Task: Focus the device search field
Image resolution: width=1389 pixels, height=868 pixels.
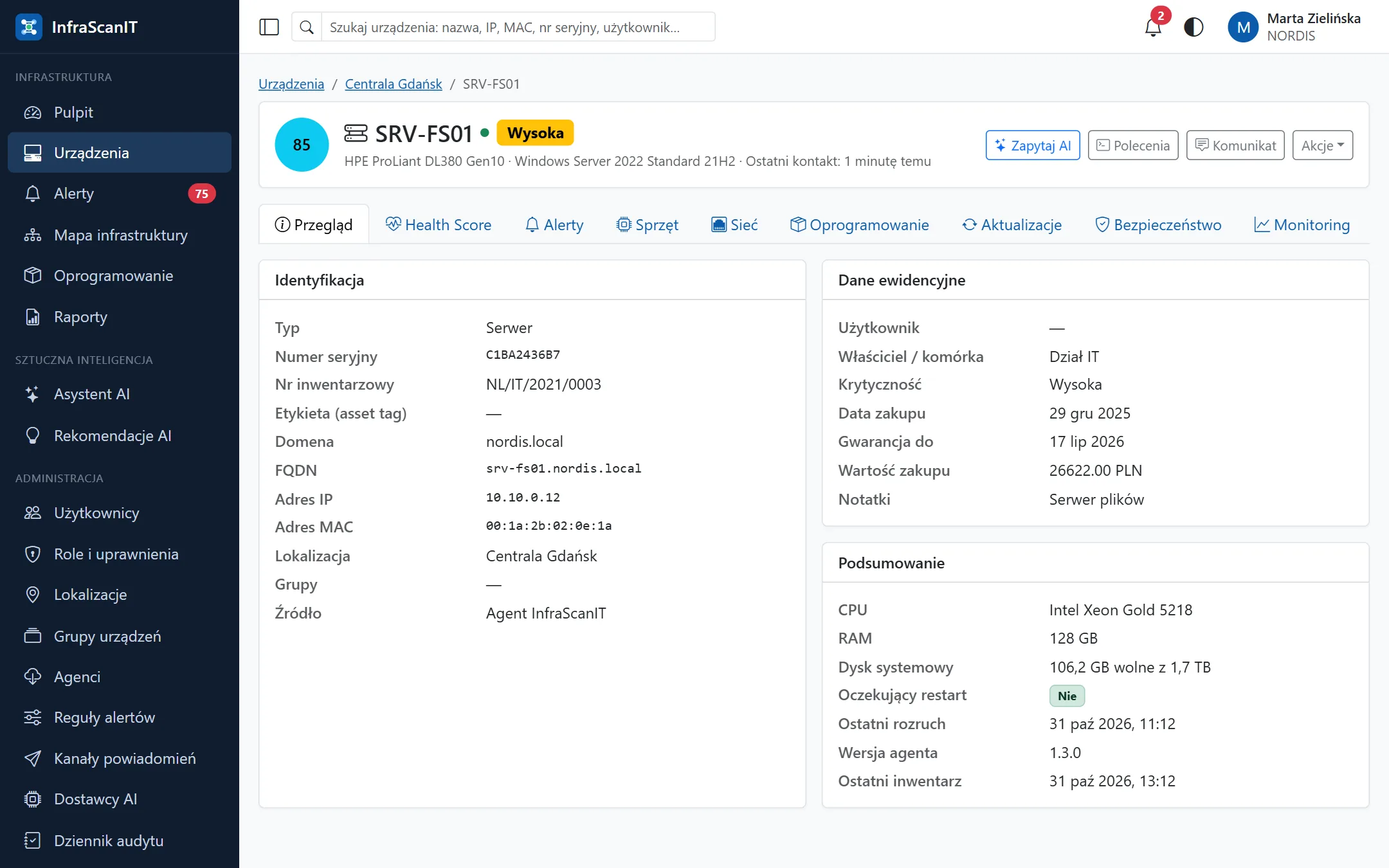Action: (x=518, y=27)
